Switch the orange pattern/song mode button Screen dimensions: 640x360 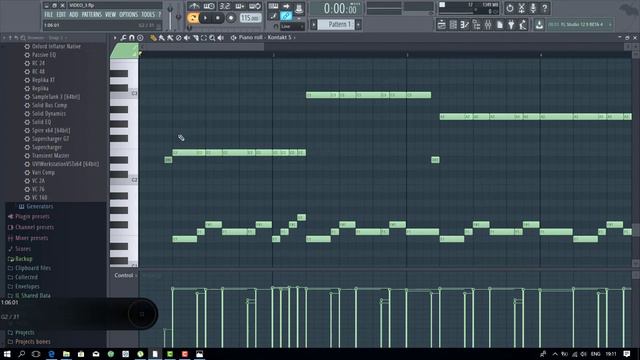[x=193, y=18]
